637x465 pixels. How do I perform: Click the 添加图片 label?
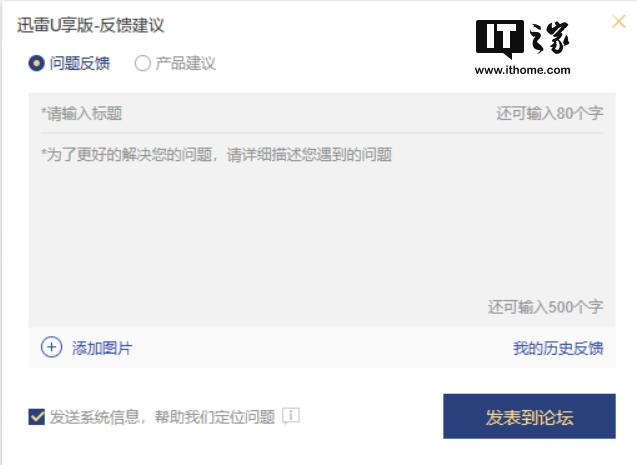[x=102, y=348]
